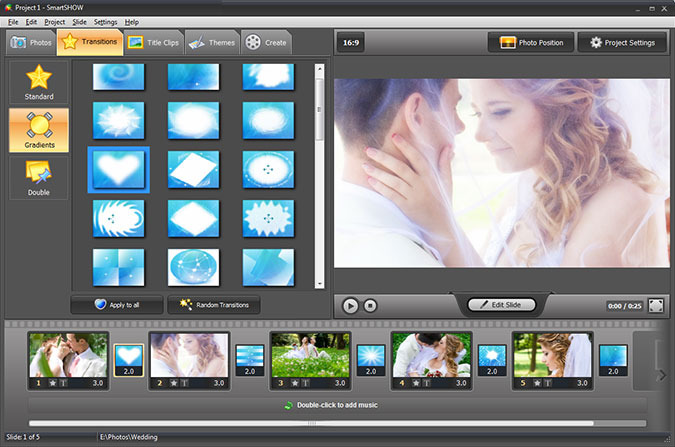The width and height of the screenshot is (675, 447).
Task: Click the play button under preview
Action: [x=350, y=306]
